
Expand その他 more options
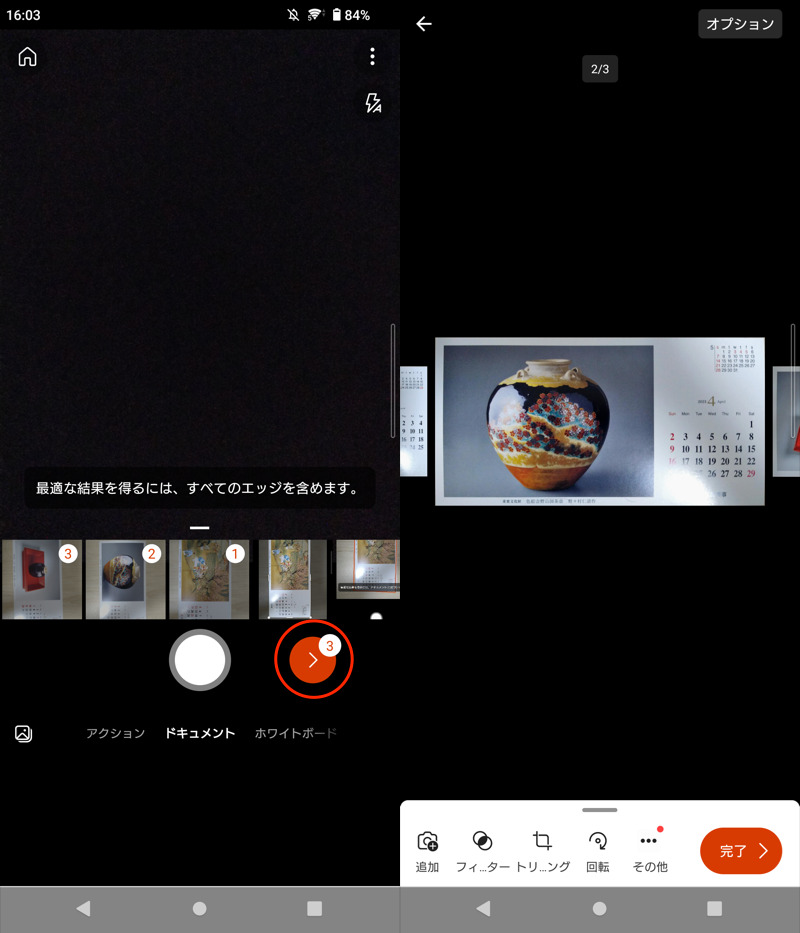pyautogui.click(x=649, y=851)
